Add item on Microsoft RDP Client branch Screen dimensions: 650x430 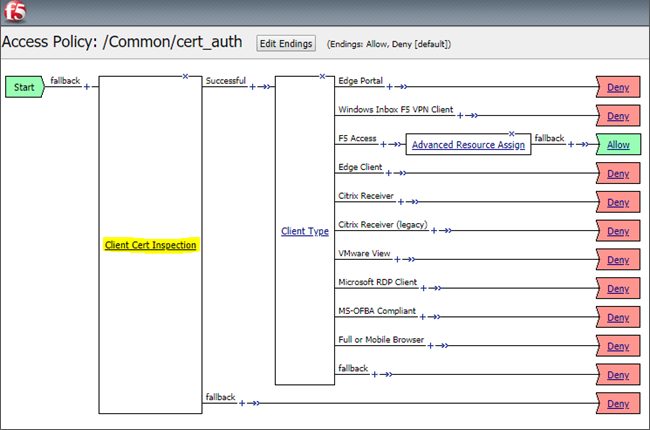coord(423,288)
